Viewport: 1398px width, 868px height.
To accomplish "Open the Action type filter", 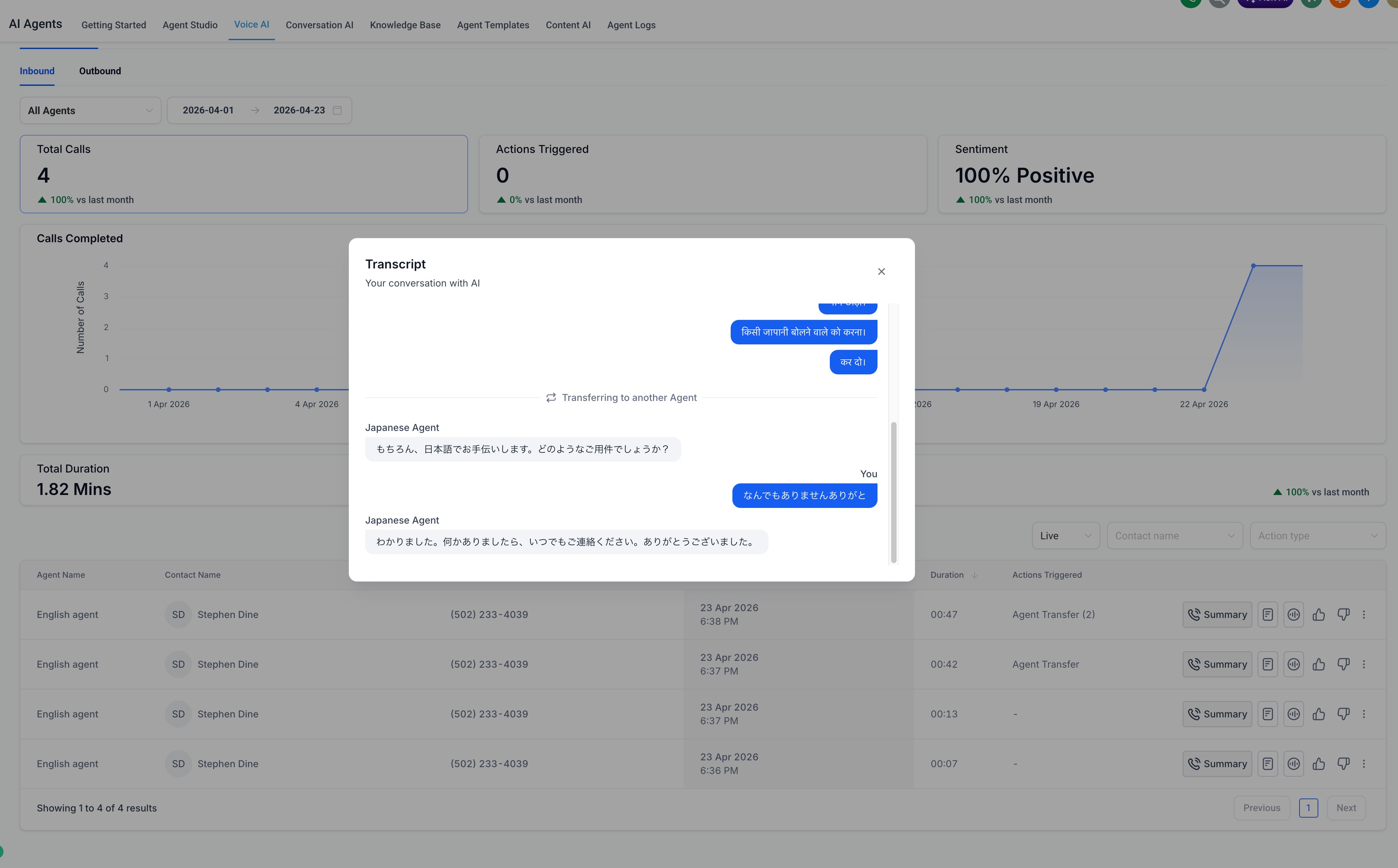I will pyautogui.click(x=1318, y=536).
